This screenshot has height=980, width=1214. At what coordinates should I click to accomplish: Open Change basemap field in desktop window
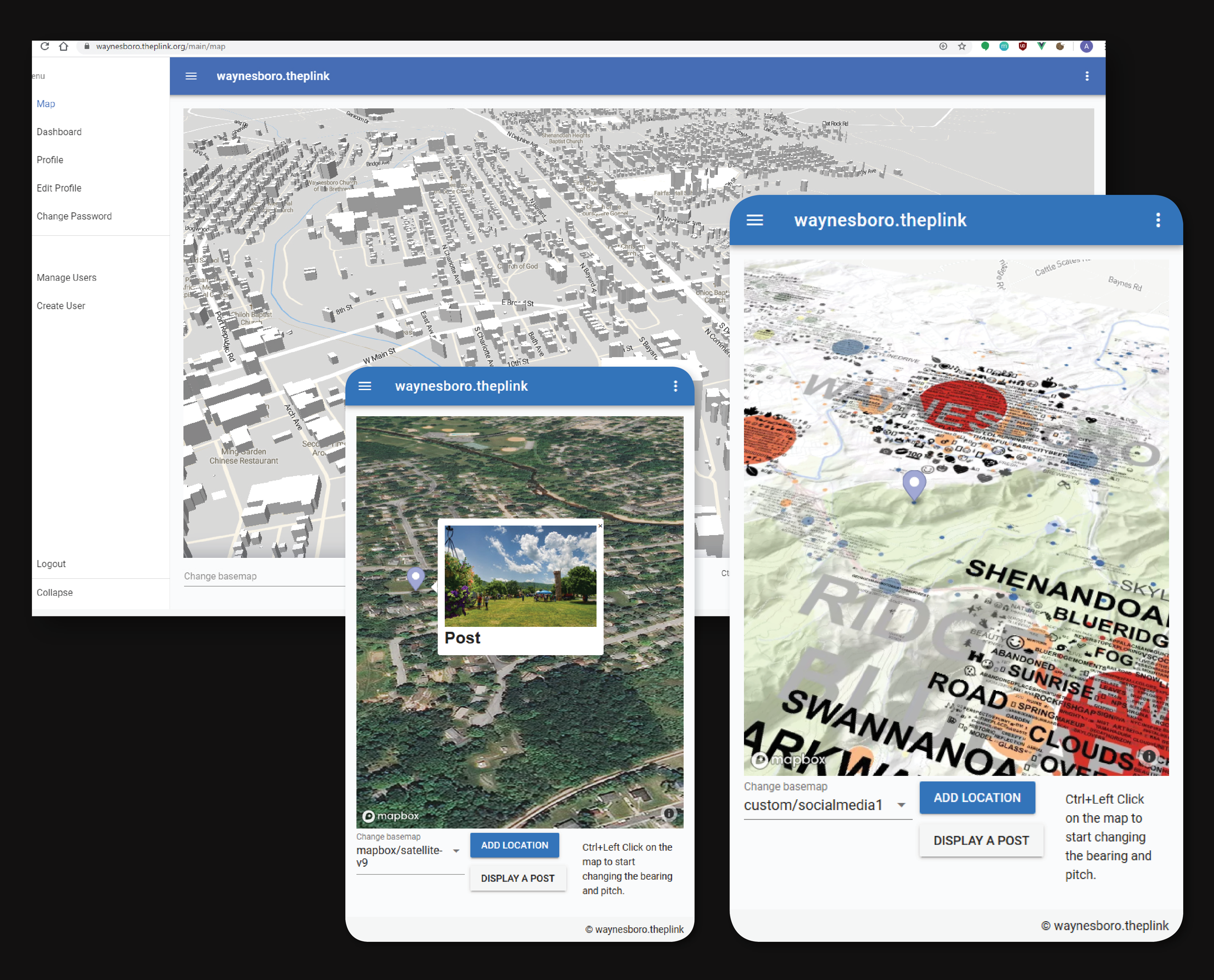click(x=264, y=576)
